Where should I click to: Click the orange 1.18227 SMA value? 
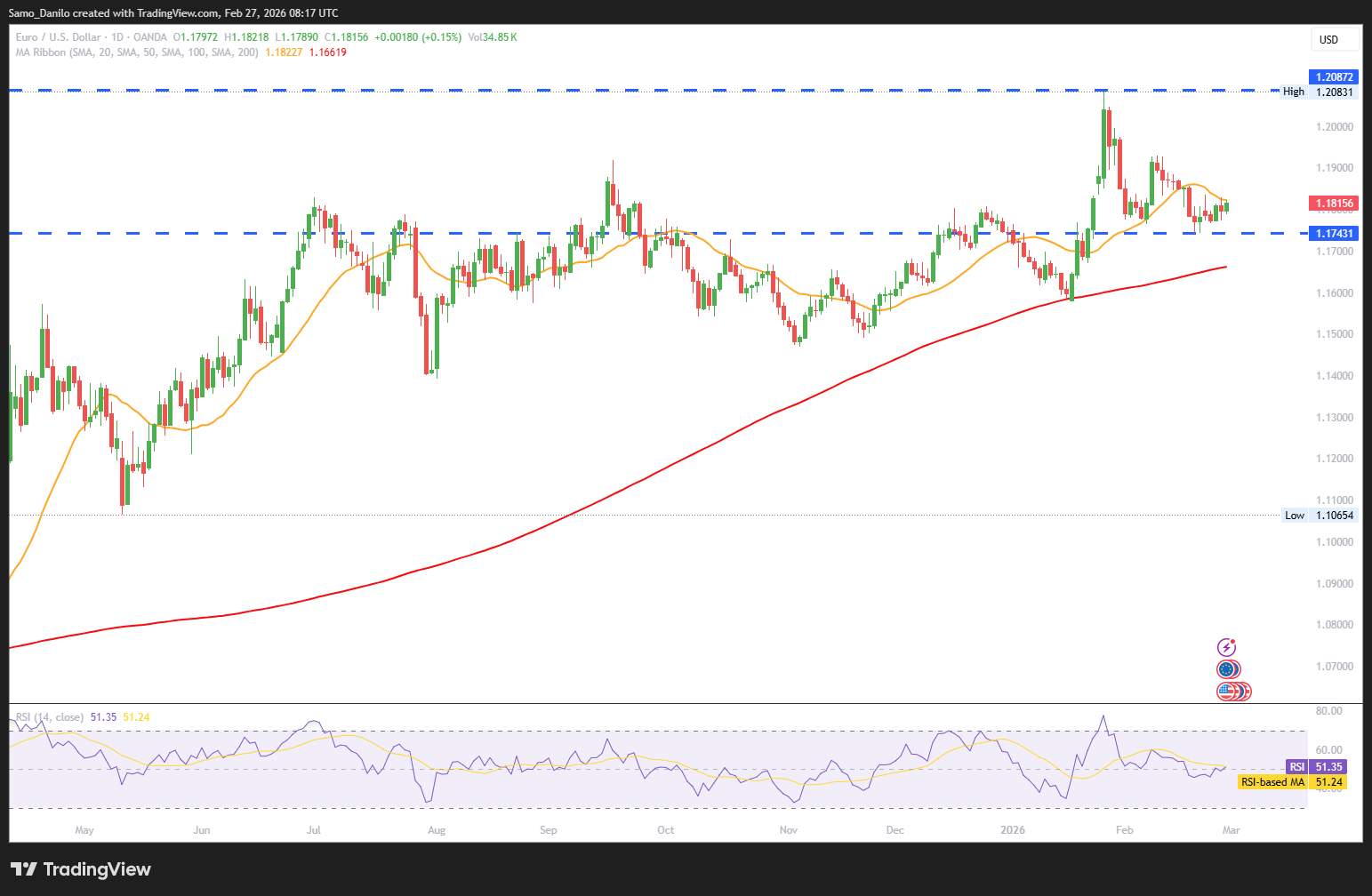point(284,52)
